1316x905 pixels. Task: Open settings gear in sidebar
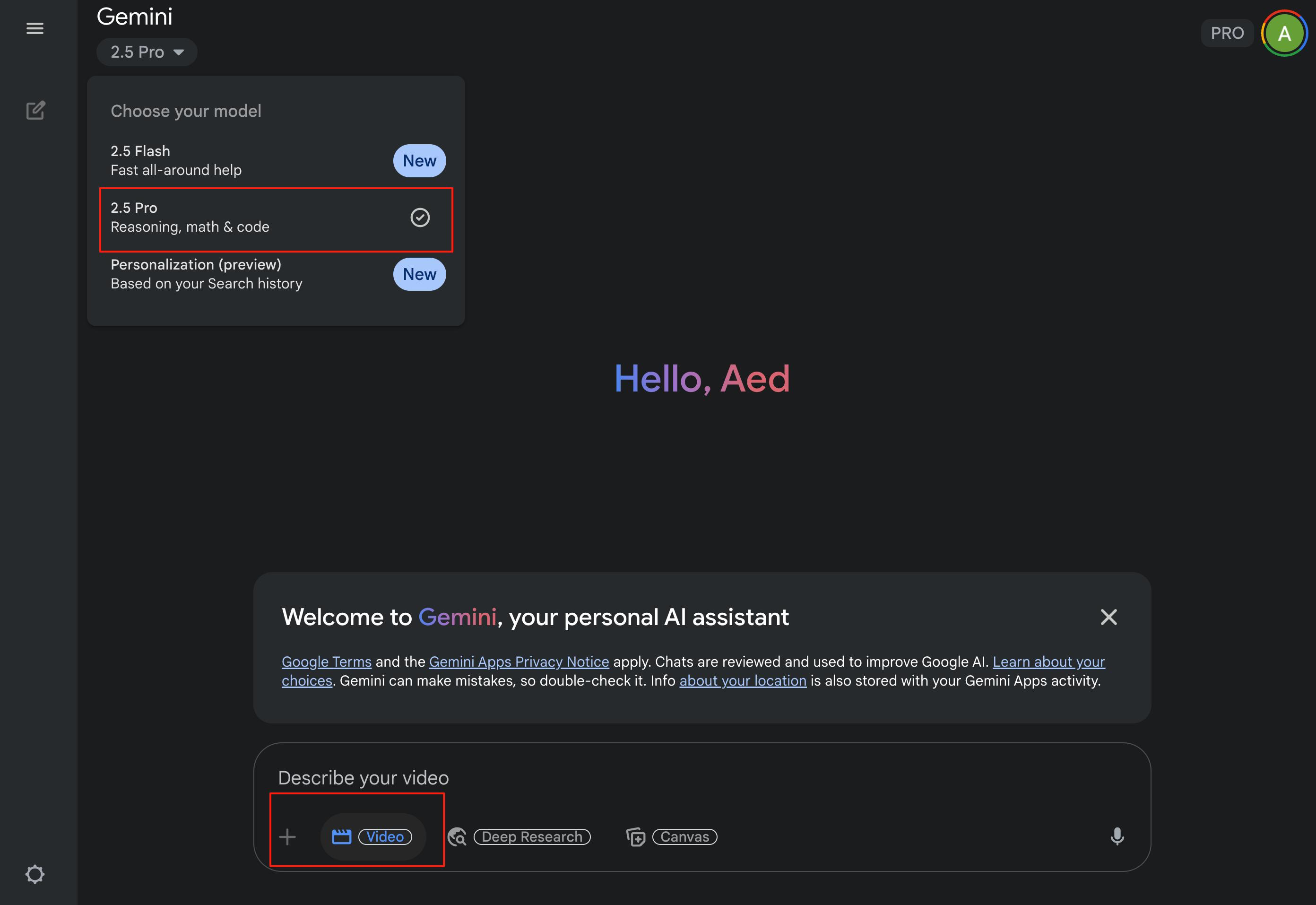(x=35, y=874)
